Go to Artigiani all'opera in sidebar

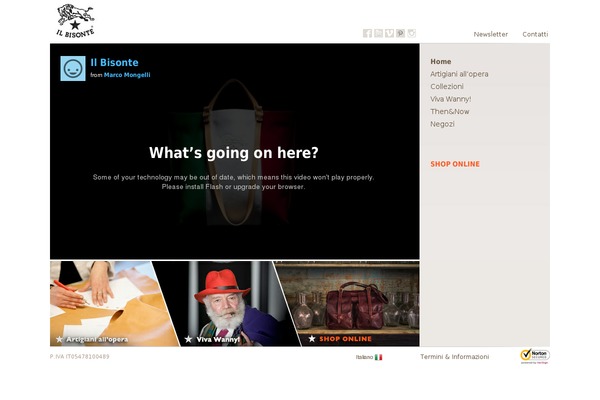coord(459,74)
